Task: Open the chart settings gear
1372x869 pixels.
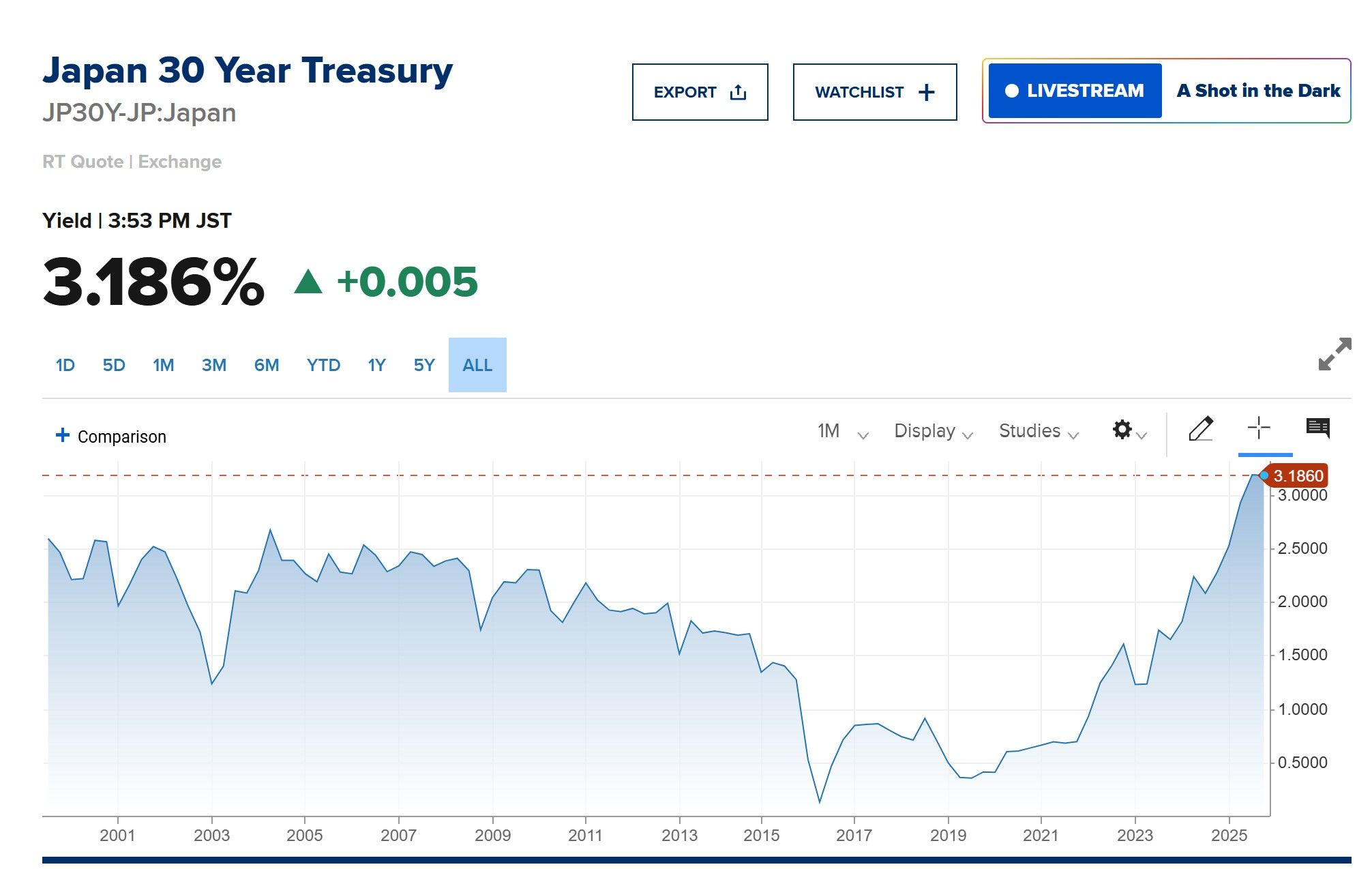Action: (1122, 430)
